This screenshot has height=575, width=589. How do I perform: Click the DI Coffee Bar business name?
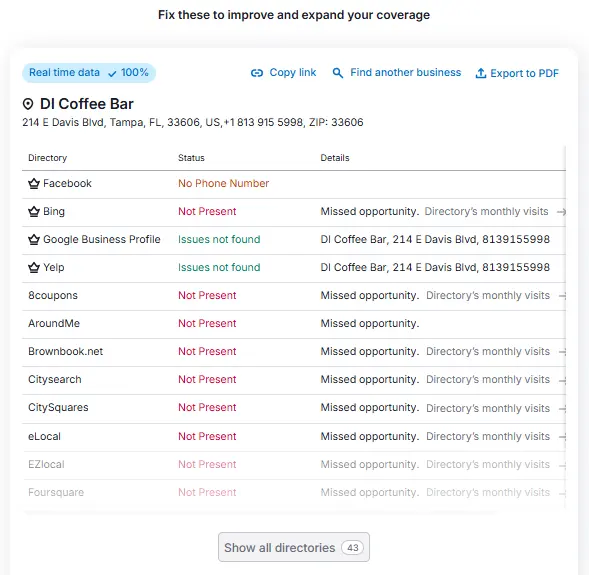[x=87, y=104]
